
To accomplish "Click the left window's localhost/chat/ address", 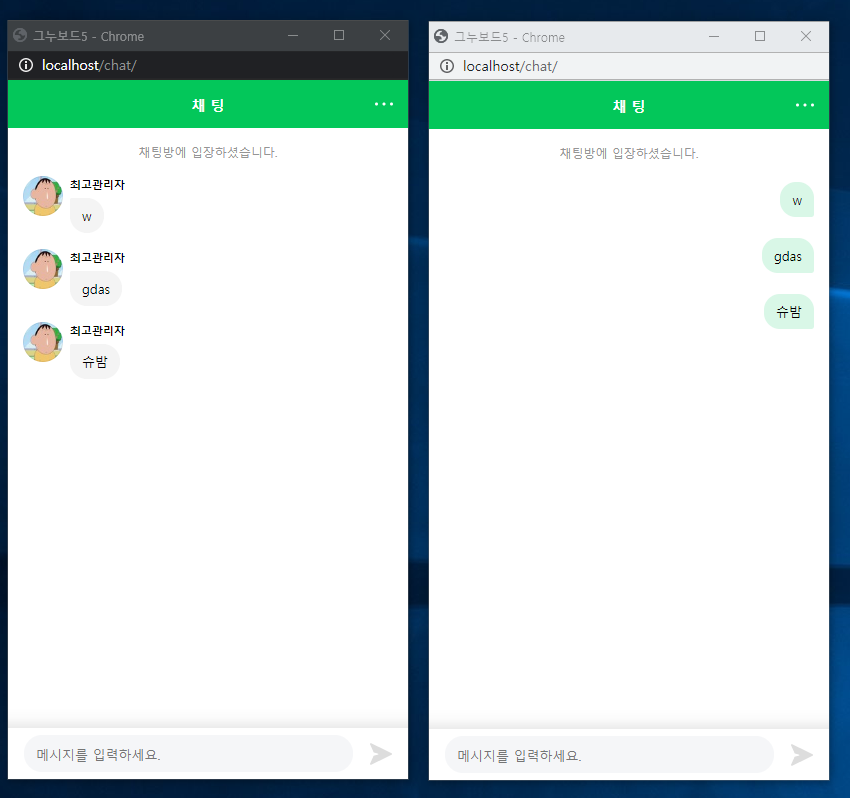I will tap(89, 66).
